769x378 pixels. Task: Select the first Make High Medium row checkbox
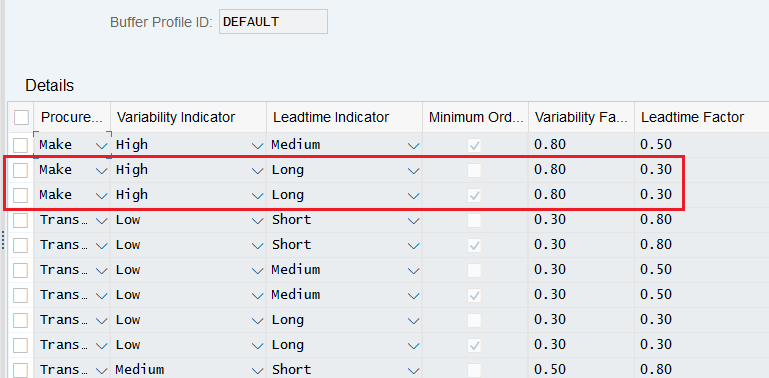pos(21,145)
